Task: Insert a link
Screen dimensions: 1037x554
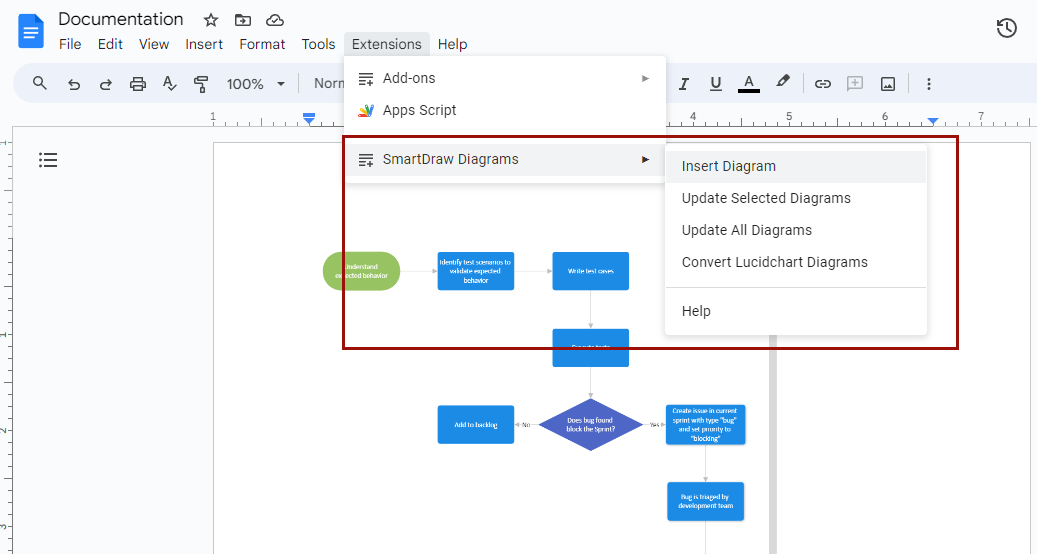Action: [823, 84]
